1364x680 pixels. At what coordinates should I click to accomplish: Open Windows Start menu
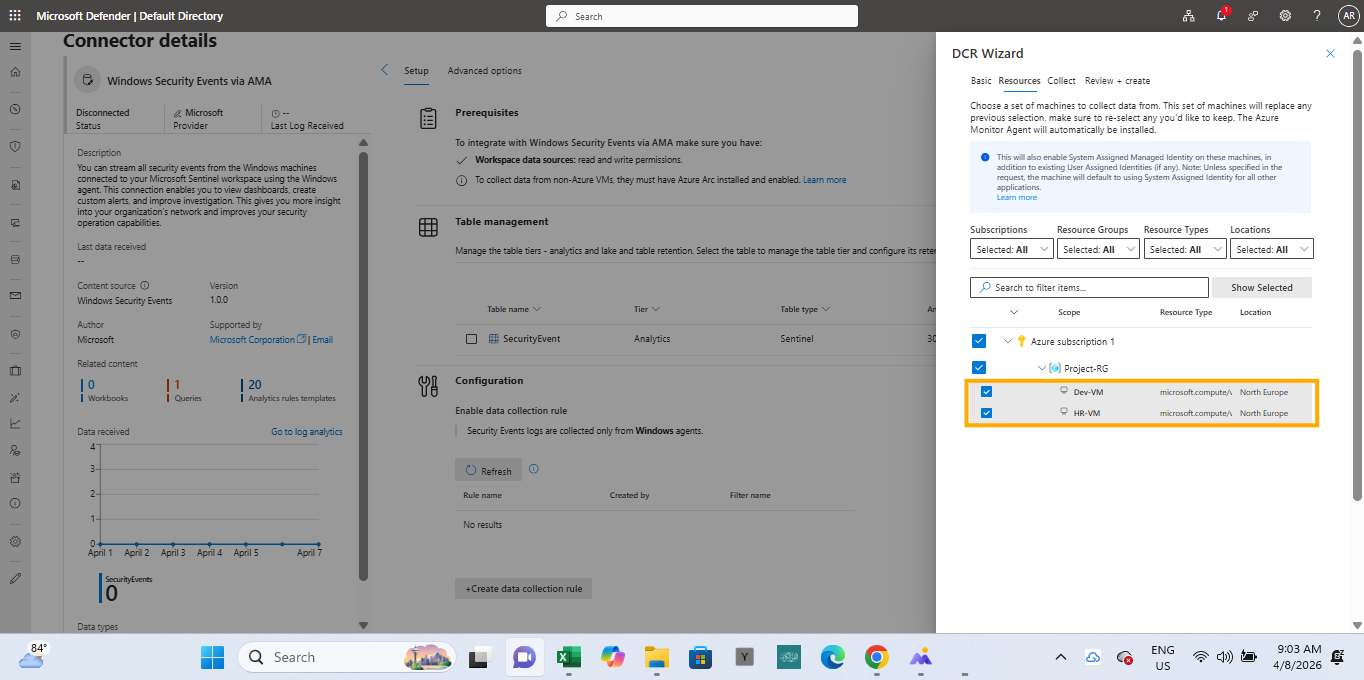213,657
